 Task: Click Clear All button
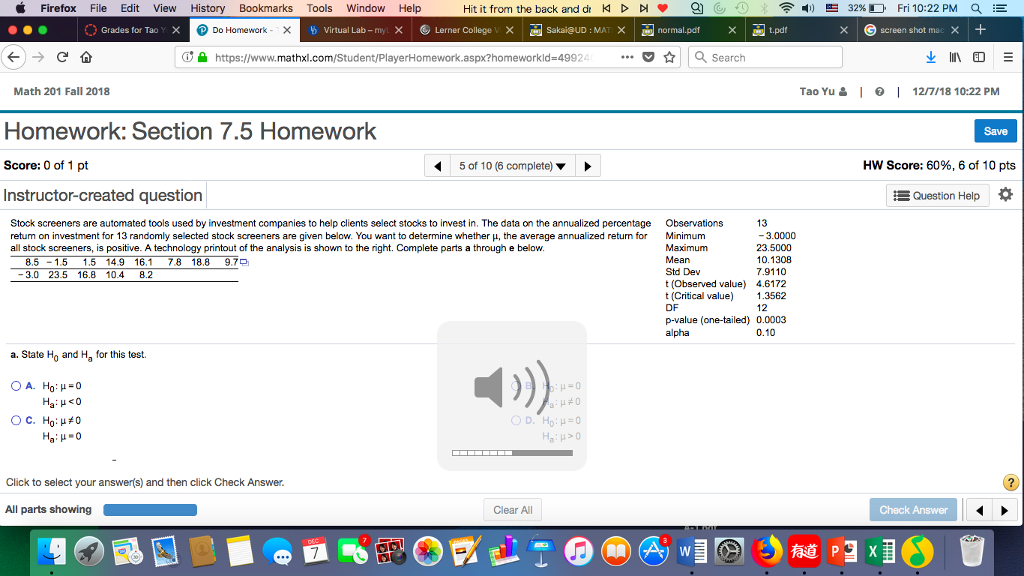[x=513, y=510]
